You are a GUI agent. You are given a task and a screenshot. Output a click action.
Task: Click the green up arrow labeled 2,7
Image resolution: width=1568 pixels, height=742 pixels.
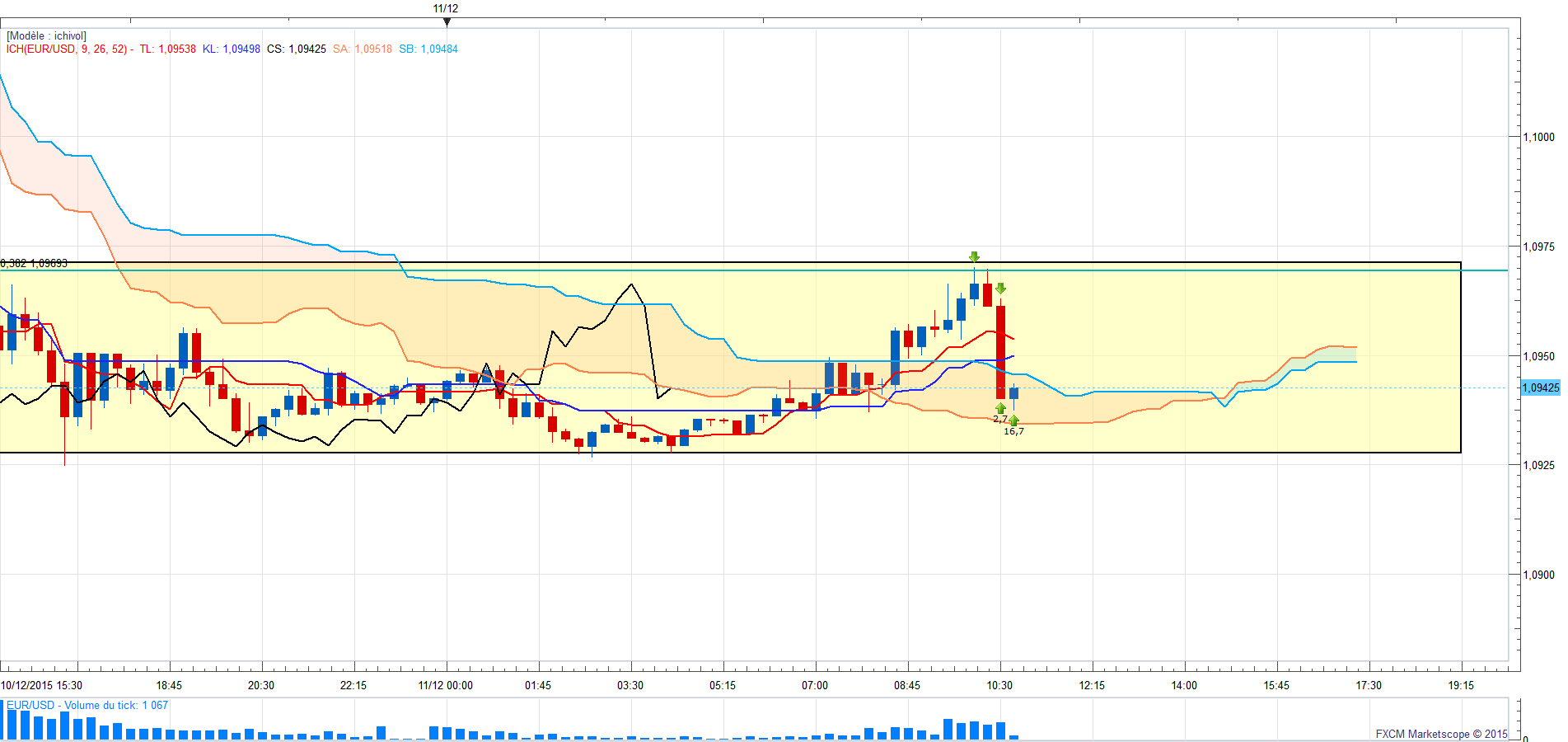coord(1000,409)
